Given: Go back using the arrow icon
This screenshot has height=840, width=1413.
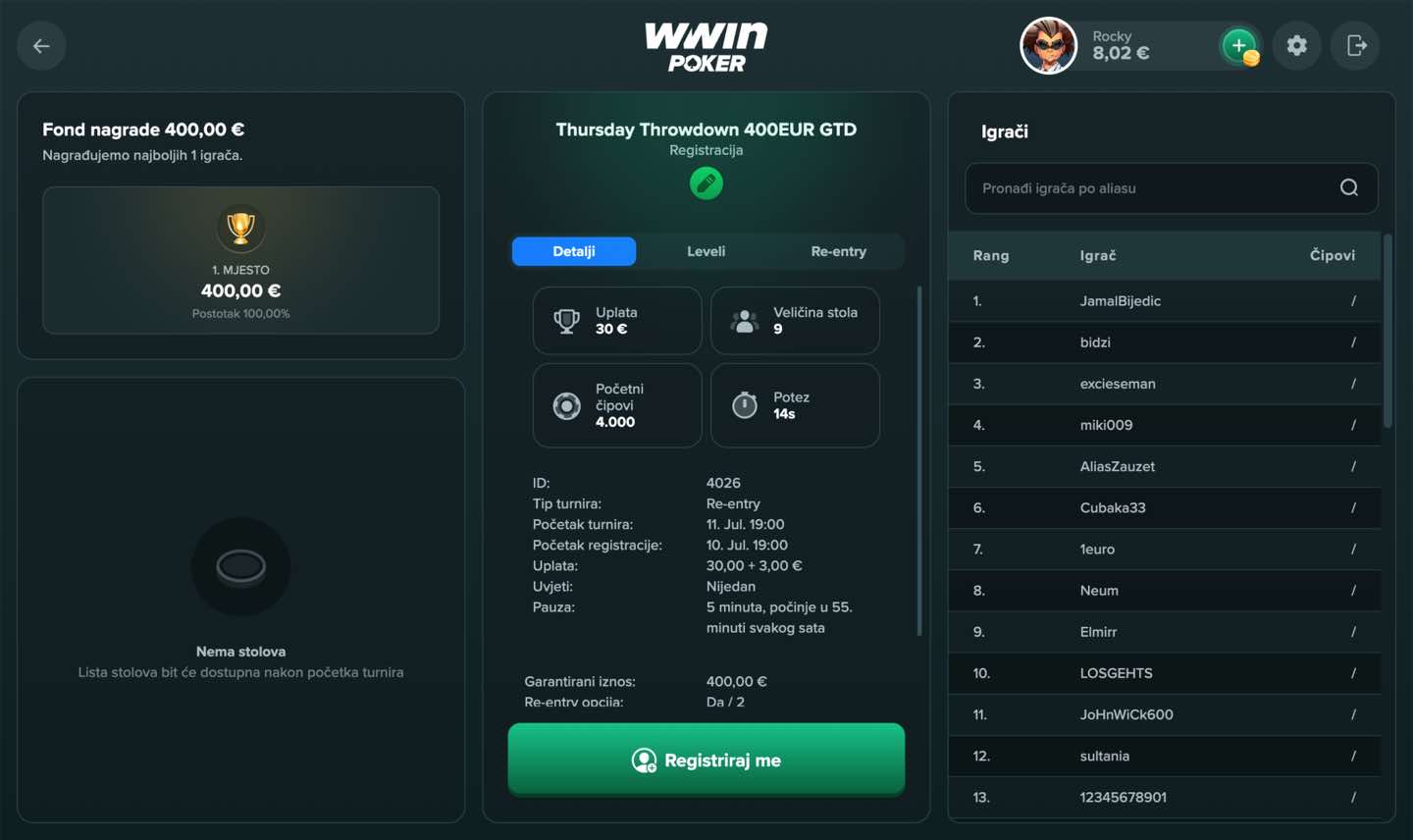Looking at the screenshot, I should coord(41,45).
